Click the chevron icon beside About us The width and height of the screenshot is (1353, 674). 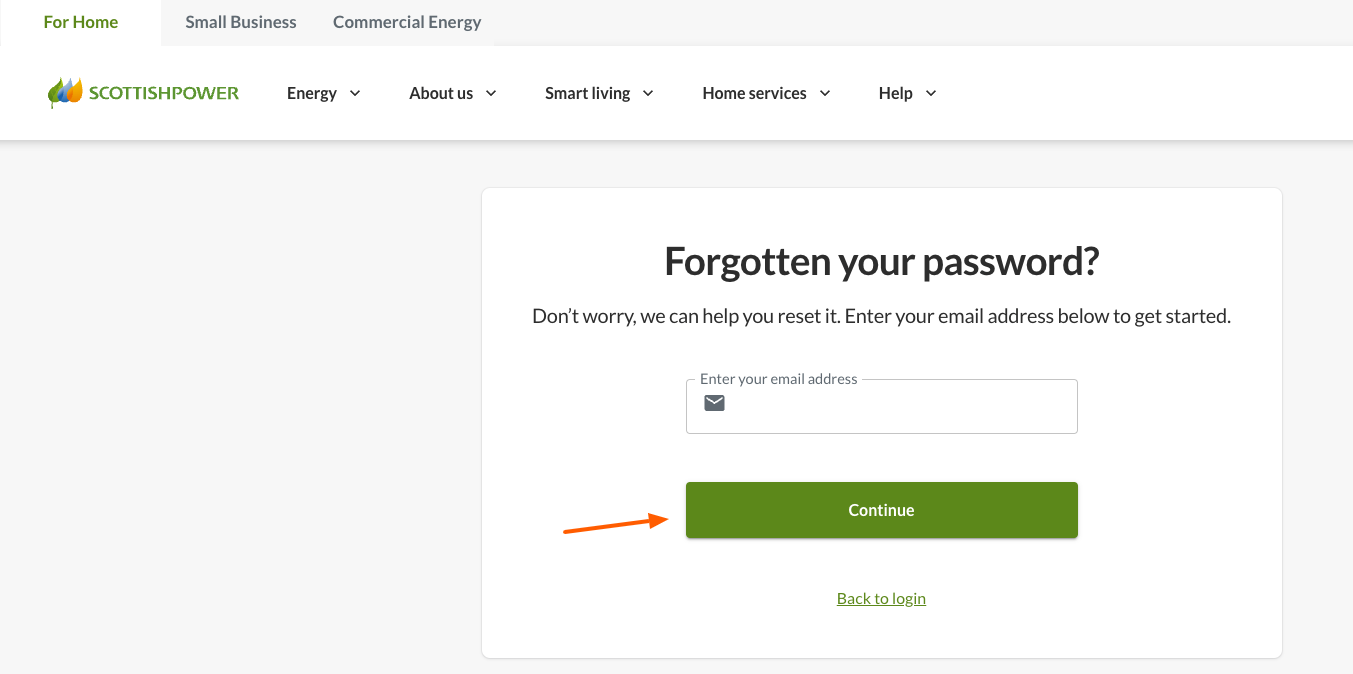[491, 93]
